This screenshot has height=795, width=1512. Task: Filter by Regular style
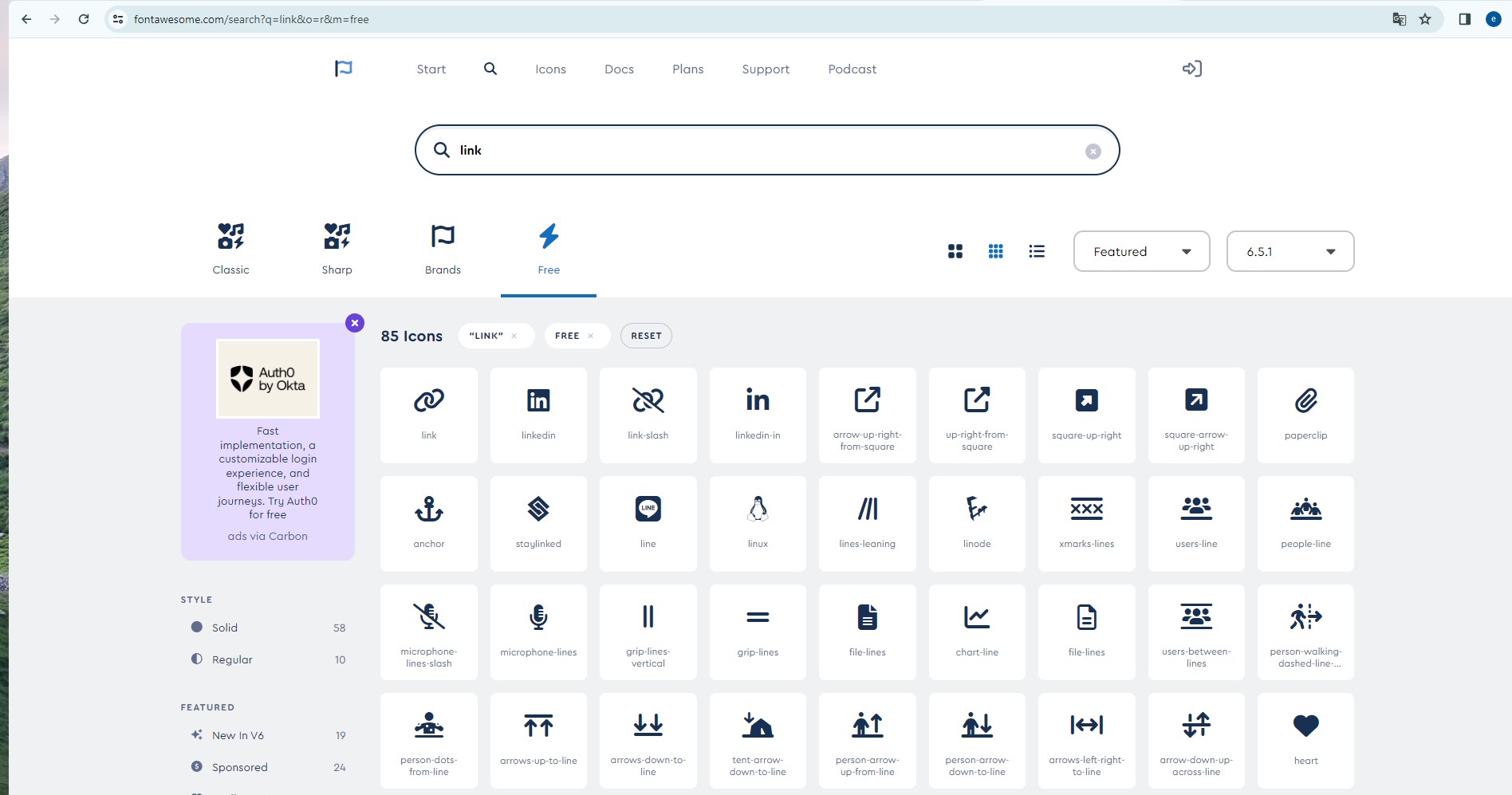click(x=267, y=659)
